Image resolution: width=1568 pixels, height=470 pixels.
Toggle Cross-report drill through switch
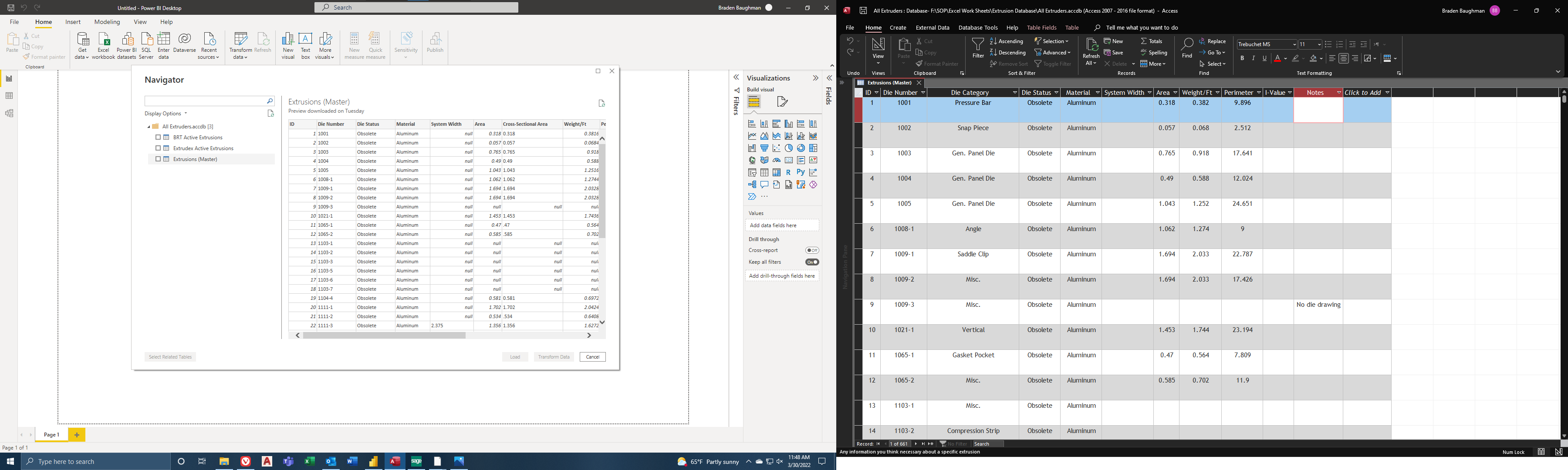pos(812,251)
